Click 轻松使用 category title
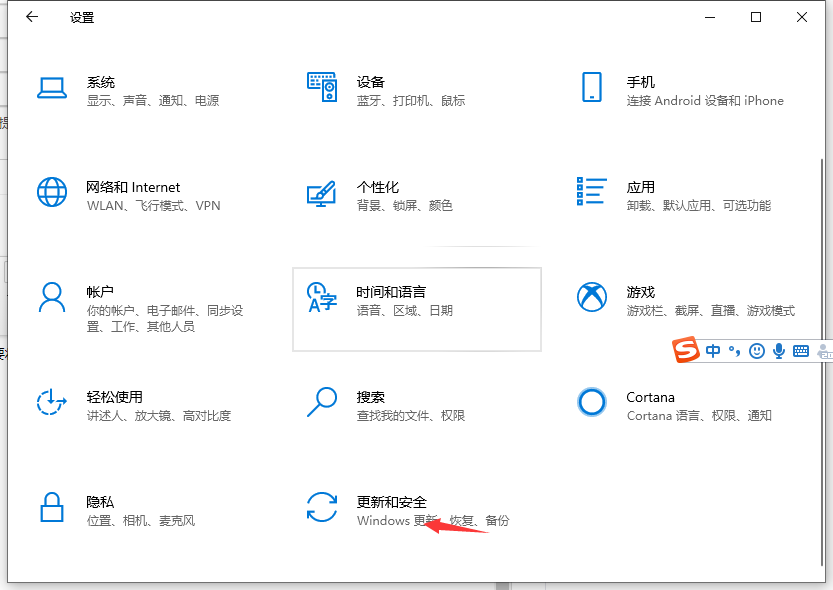This screenshot has height=590, width=833. (114, 397)
